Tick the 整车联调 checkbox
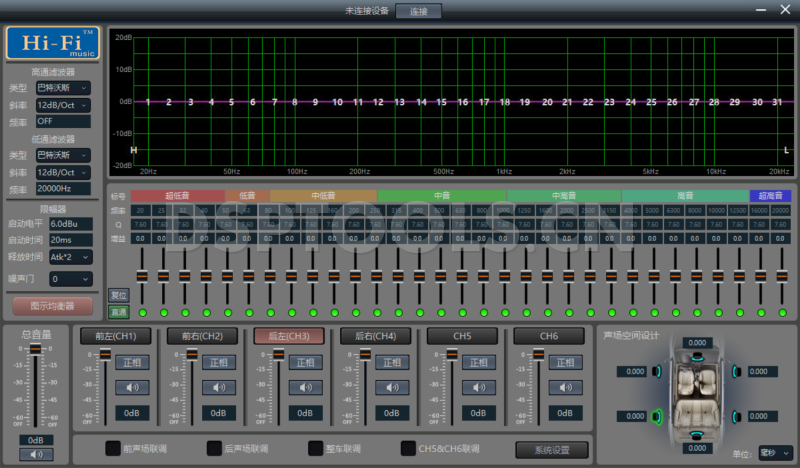800x468 pixels. coord(316,449)
